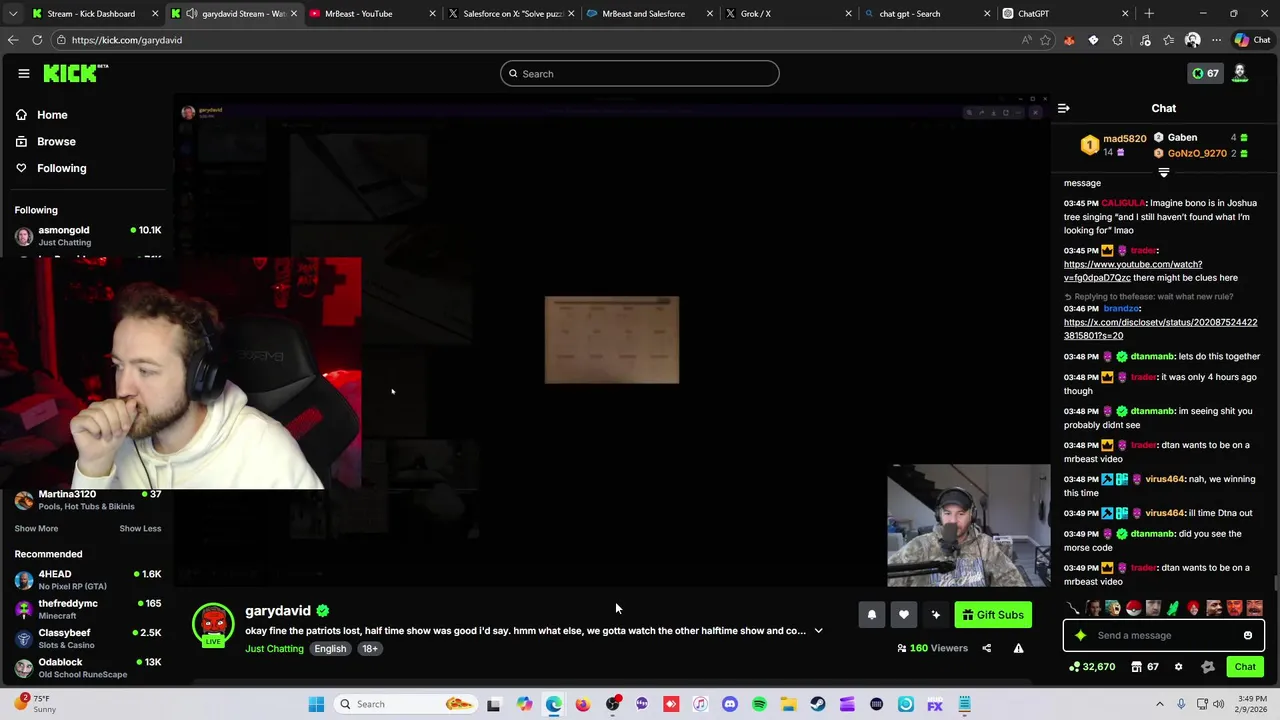The image size is (1280, 720).
Task: Click the Gift Subs button
Action: [993, 615]
